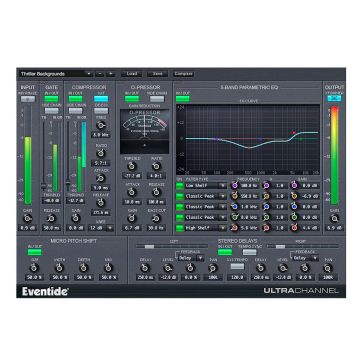The width and height of the screenshot is (360, 360).
Task: Click the Compressor Gain knob
Action: tap(76, 219)
